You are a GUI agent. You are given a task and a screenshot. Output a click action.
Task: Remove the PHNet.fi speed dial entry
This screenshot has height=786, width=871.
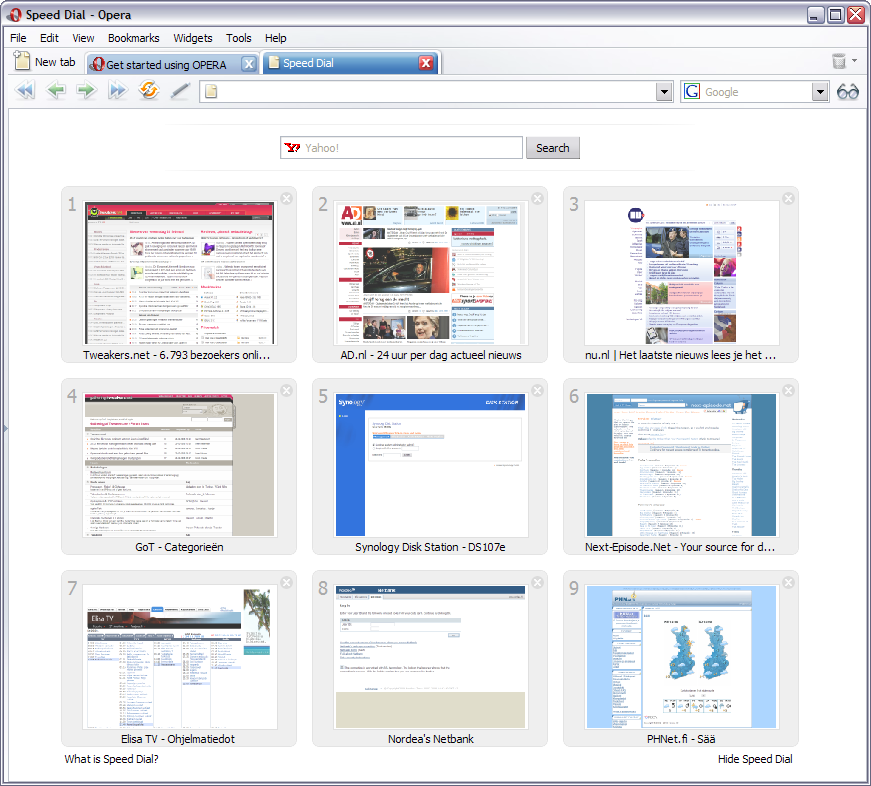click(788, 582)
